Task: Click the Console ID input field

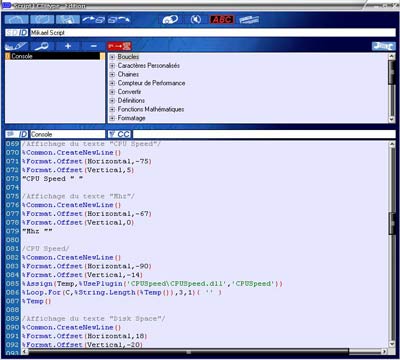Action: tap(68, 134)
